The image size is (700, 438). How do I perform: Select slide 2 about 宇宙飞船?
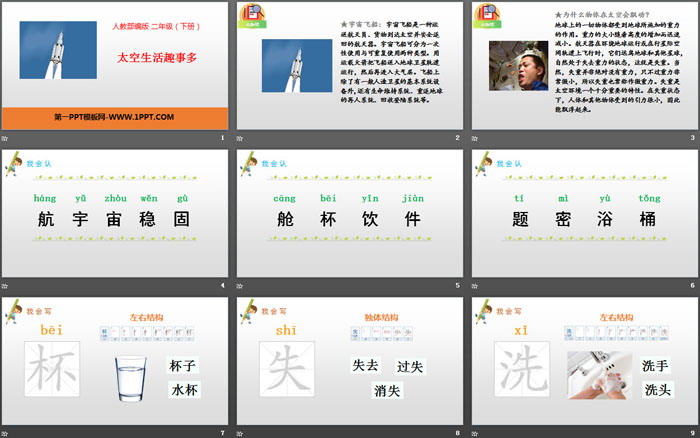click(x=350, y=66)
